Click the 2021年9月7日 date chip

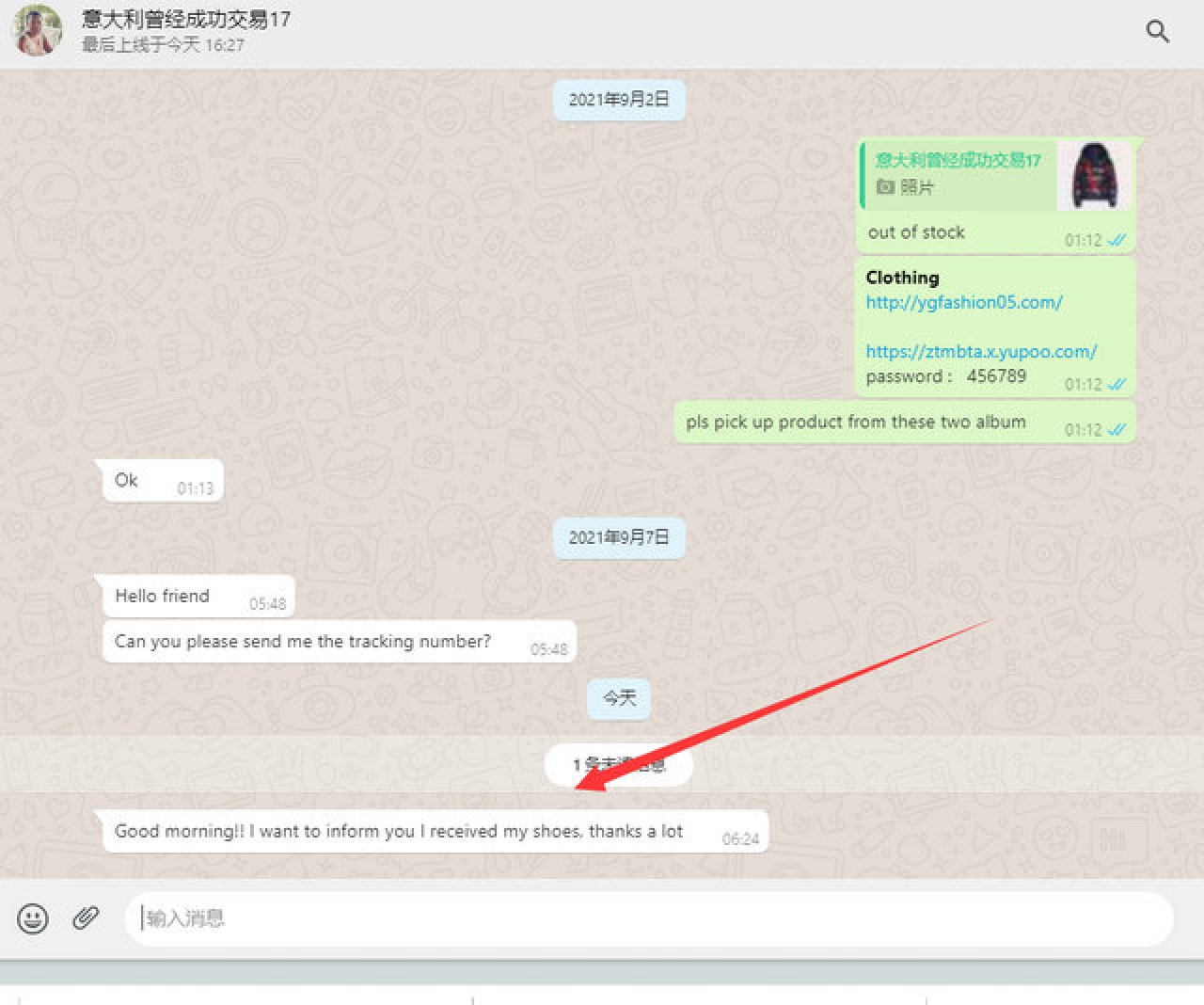[x=618, y=537]
